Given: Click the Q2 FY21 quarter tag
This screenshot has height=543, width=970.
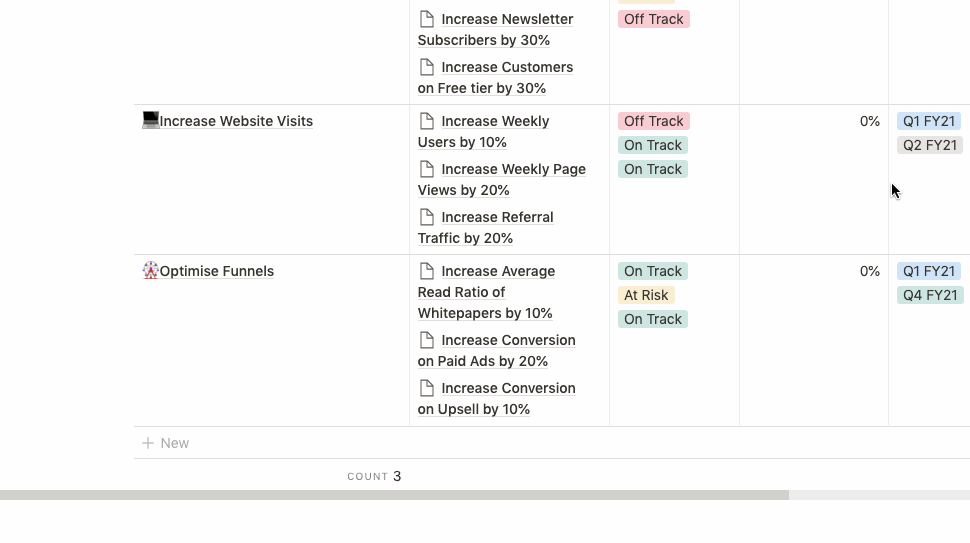Looking at the screenshot, I should pyautogui.click(x=930, y=145).
